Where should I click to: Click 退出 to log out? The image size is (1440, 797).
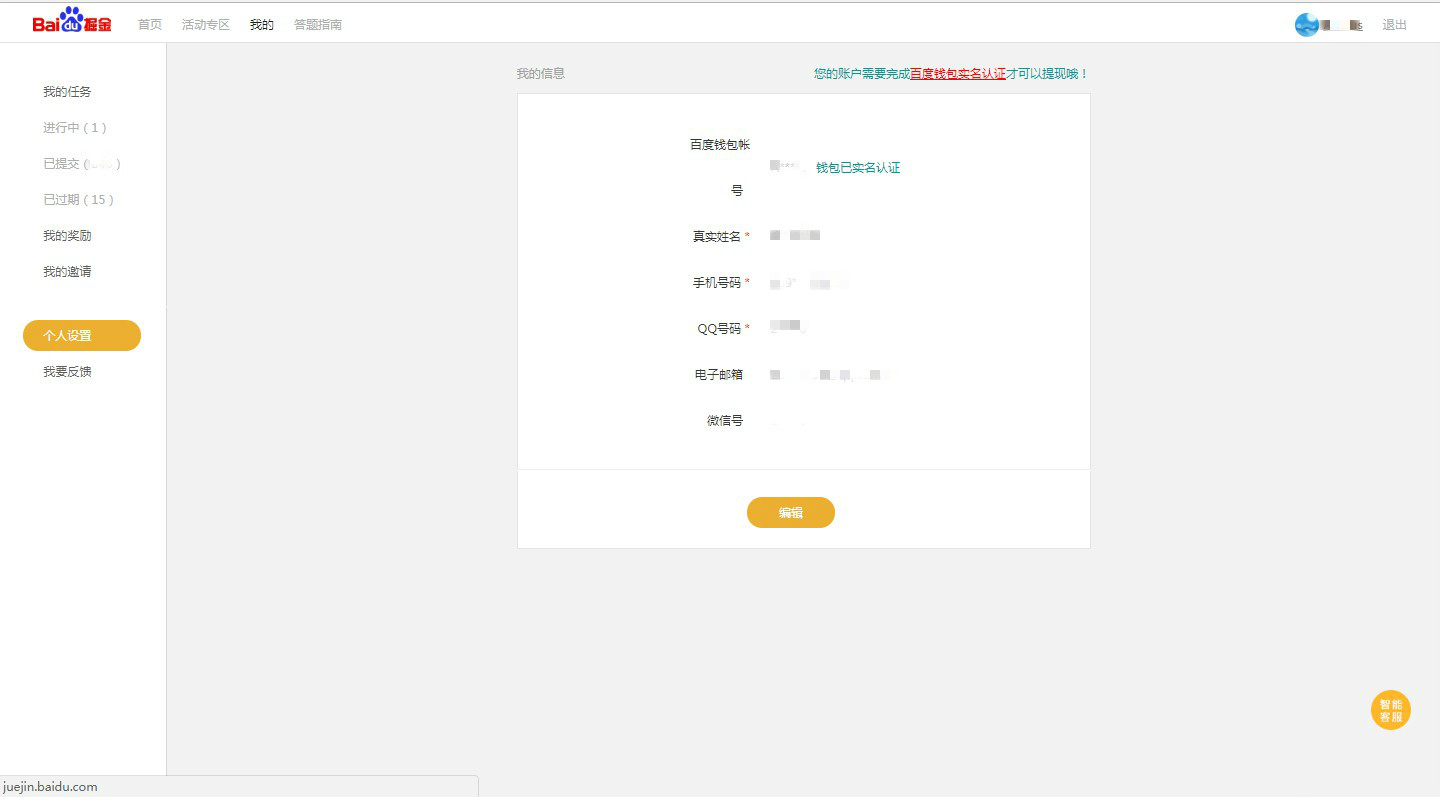1394,24
